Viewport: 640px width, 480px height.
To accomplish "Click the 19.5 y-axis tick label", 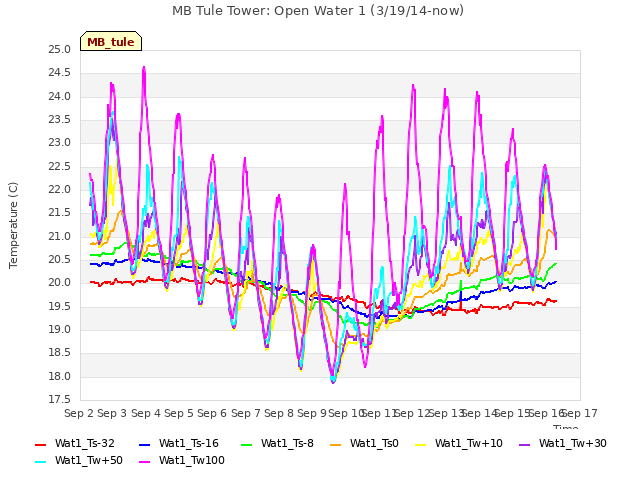I will coord(59,307).
